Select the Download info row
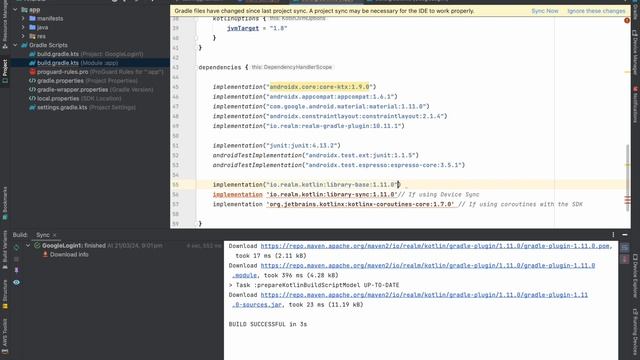This screenshot has height=360, width=640. [65, 255]
